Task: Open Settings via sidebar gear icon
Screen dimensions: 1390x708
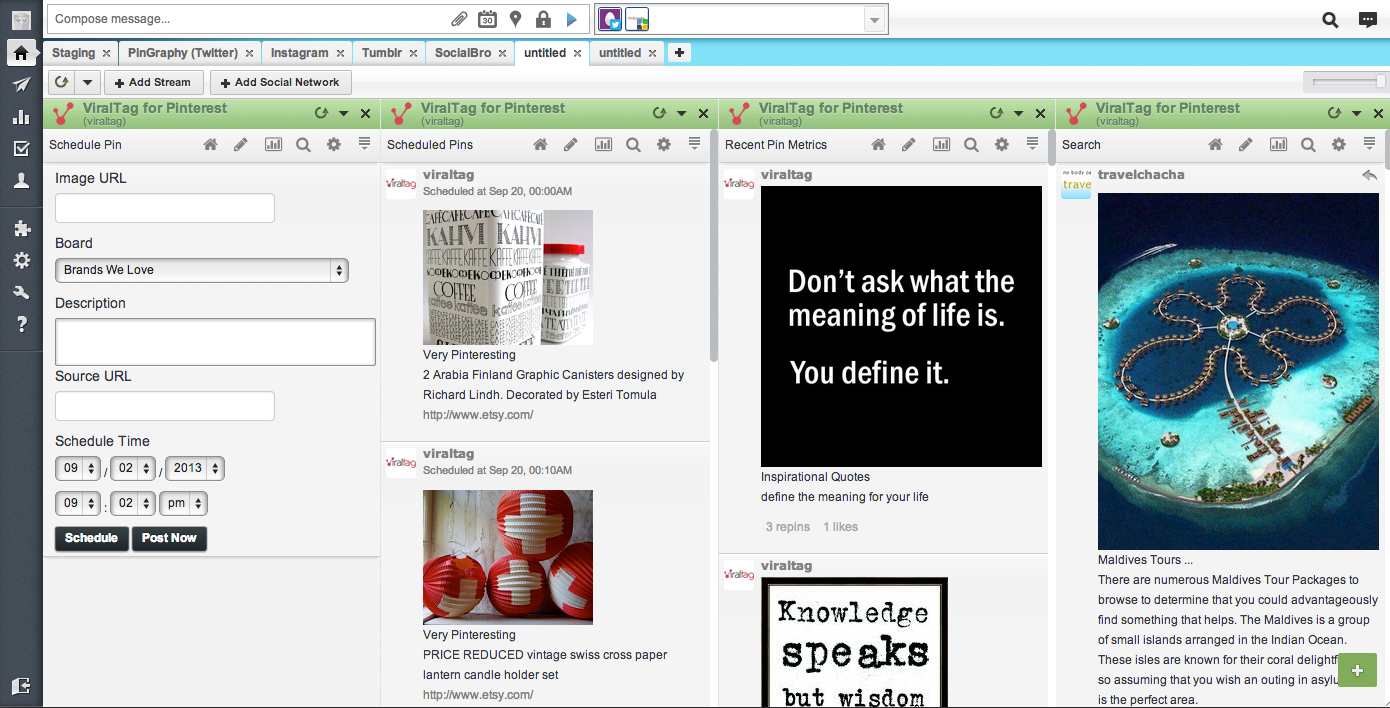Action: 21,261
